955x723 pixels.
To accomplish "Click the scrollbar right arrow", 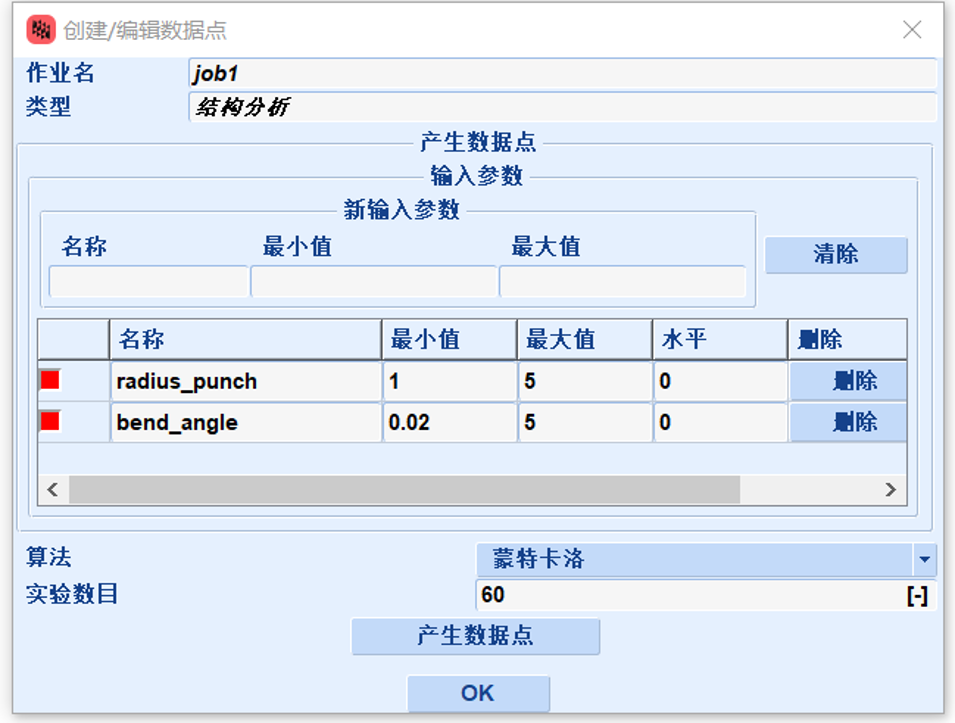I will 890,490.
